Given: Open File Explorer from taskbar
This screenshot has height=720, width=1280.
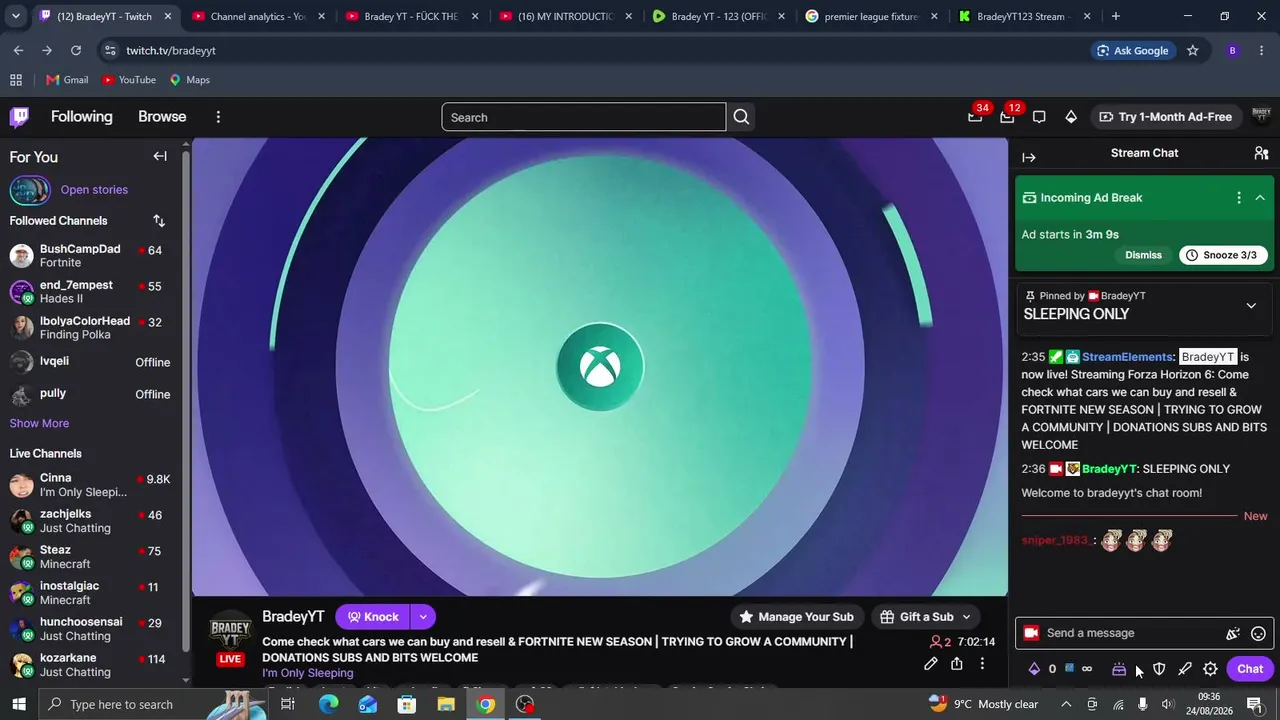Looking at the screenshot, I should pyautogui.click(x=446, y=704).
